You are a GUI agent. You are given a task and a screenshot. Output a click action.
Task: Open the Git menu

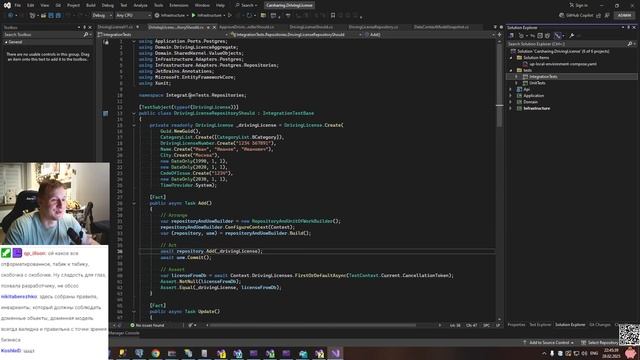pyautogui.click(x=58, y=5)
